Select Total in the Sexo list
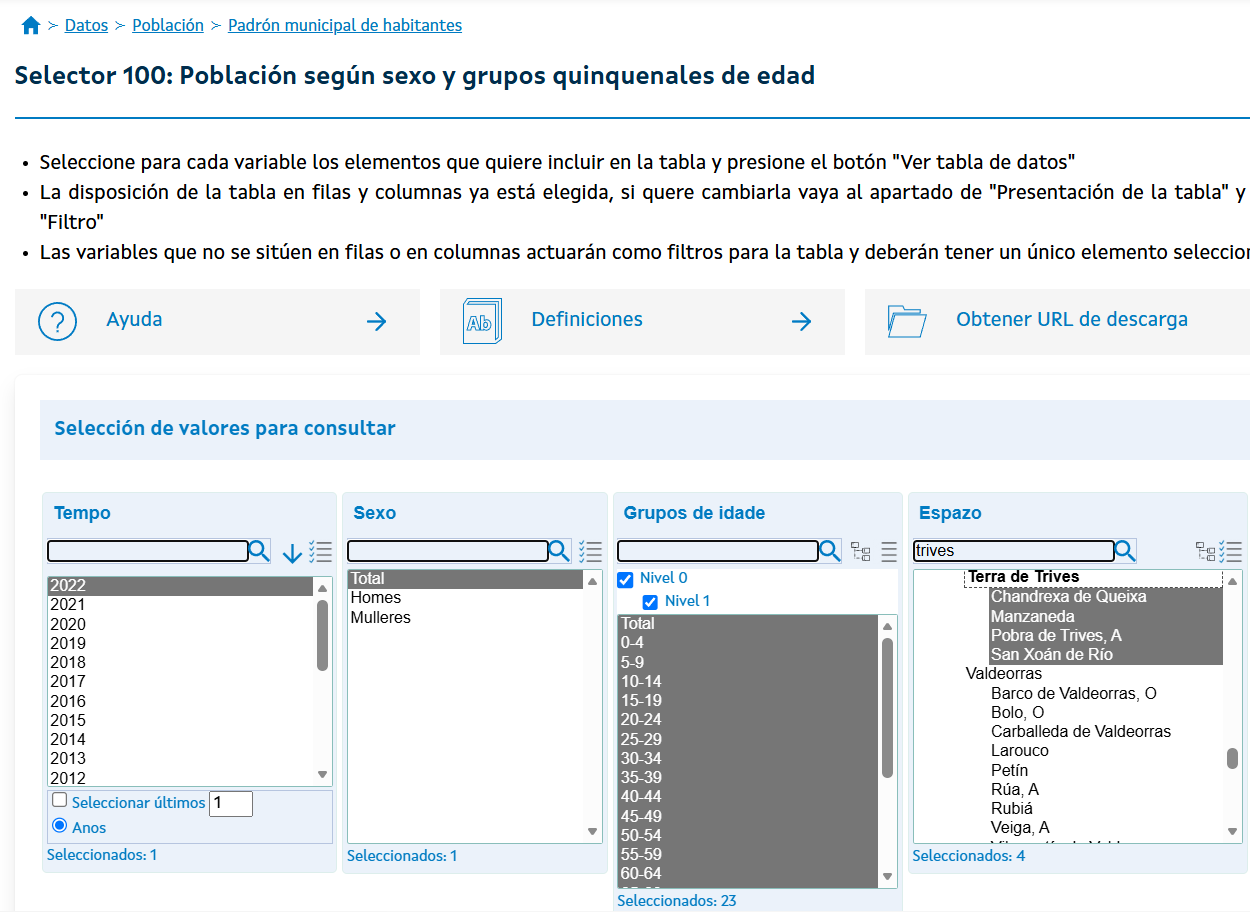The image size is (1250, 912). pos(466,579)
